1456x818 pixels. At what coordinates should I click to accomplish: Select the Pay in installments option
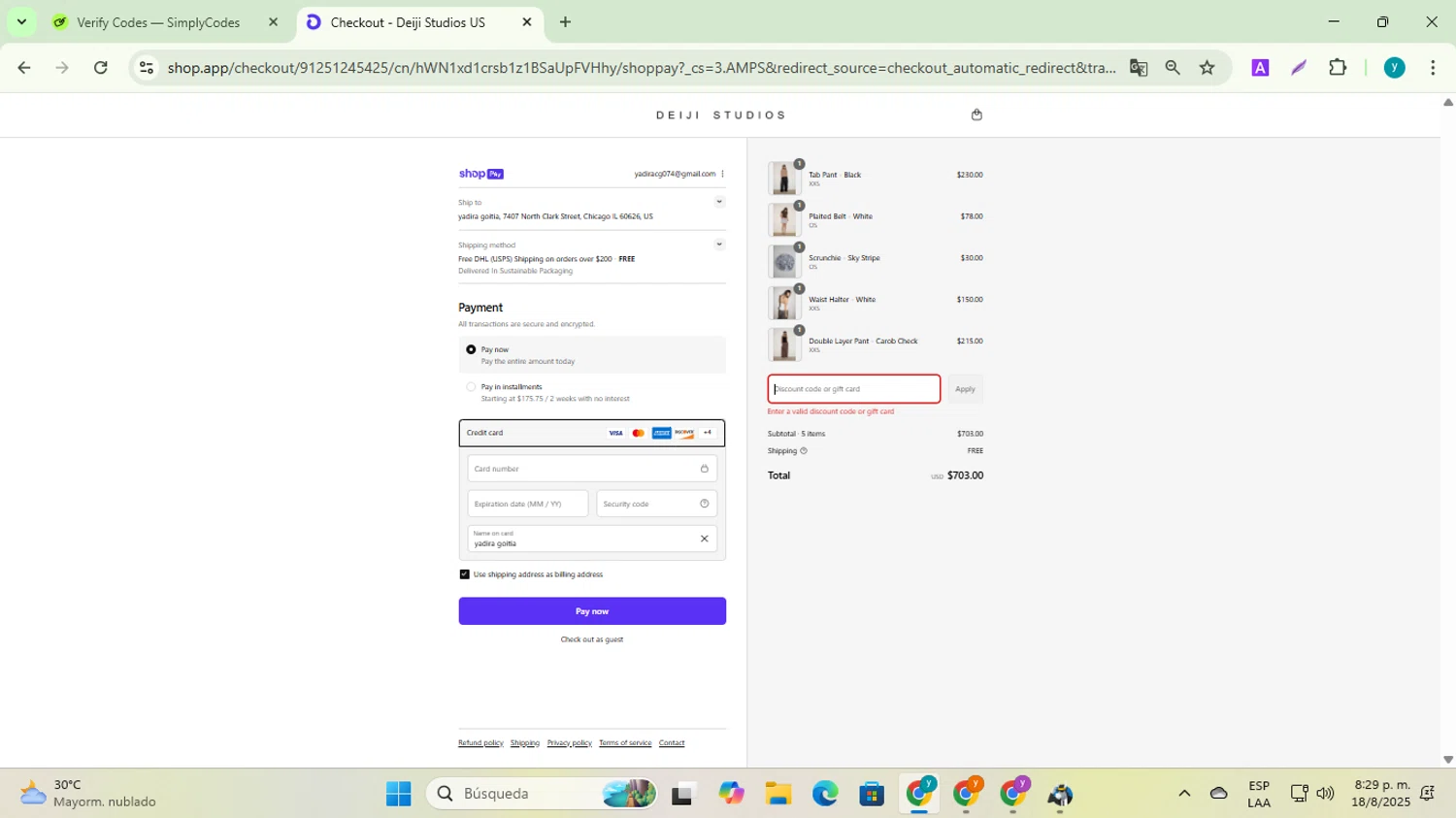[471, 387]
